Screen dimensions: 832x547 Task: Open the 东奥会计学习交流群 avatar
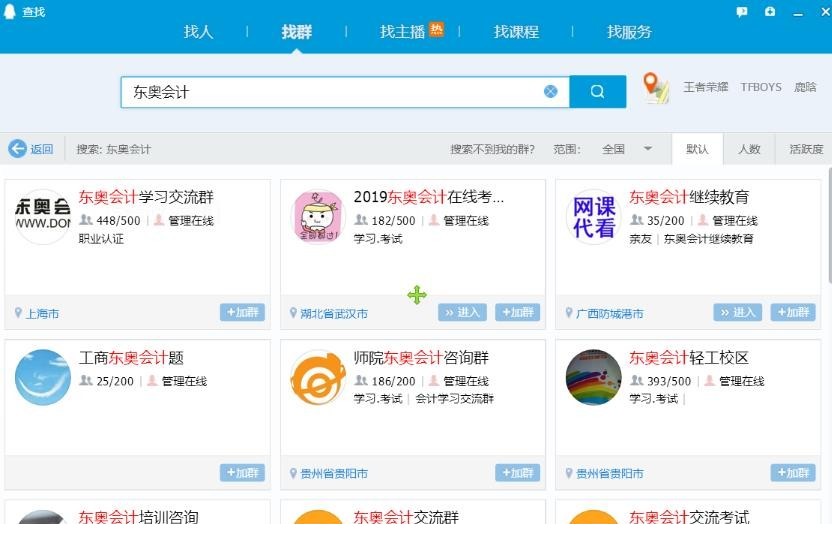click(x=42, y=216)
